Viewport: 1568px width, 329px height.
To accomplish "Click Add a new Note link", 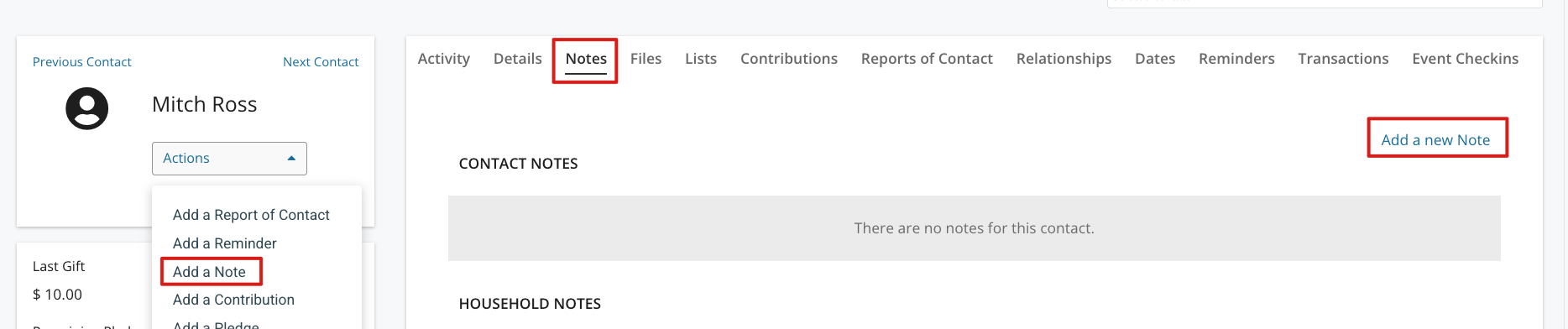I will [x=1435, y=140].
